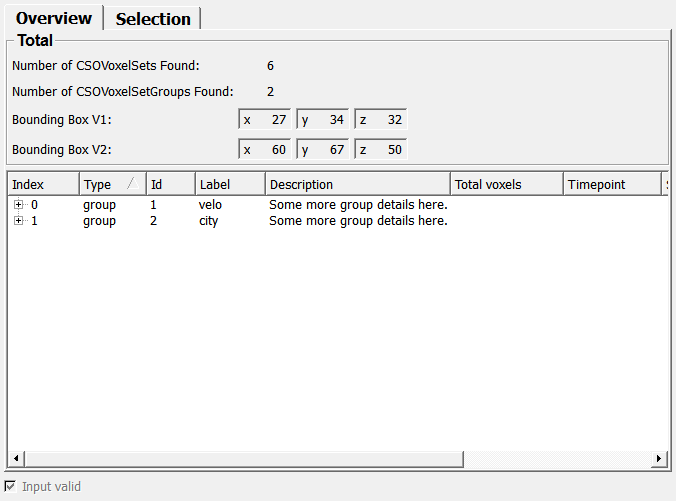Click Bounding Box V1 x field
The width and height of the screenshot is (676, 501).
coord(265,120)
